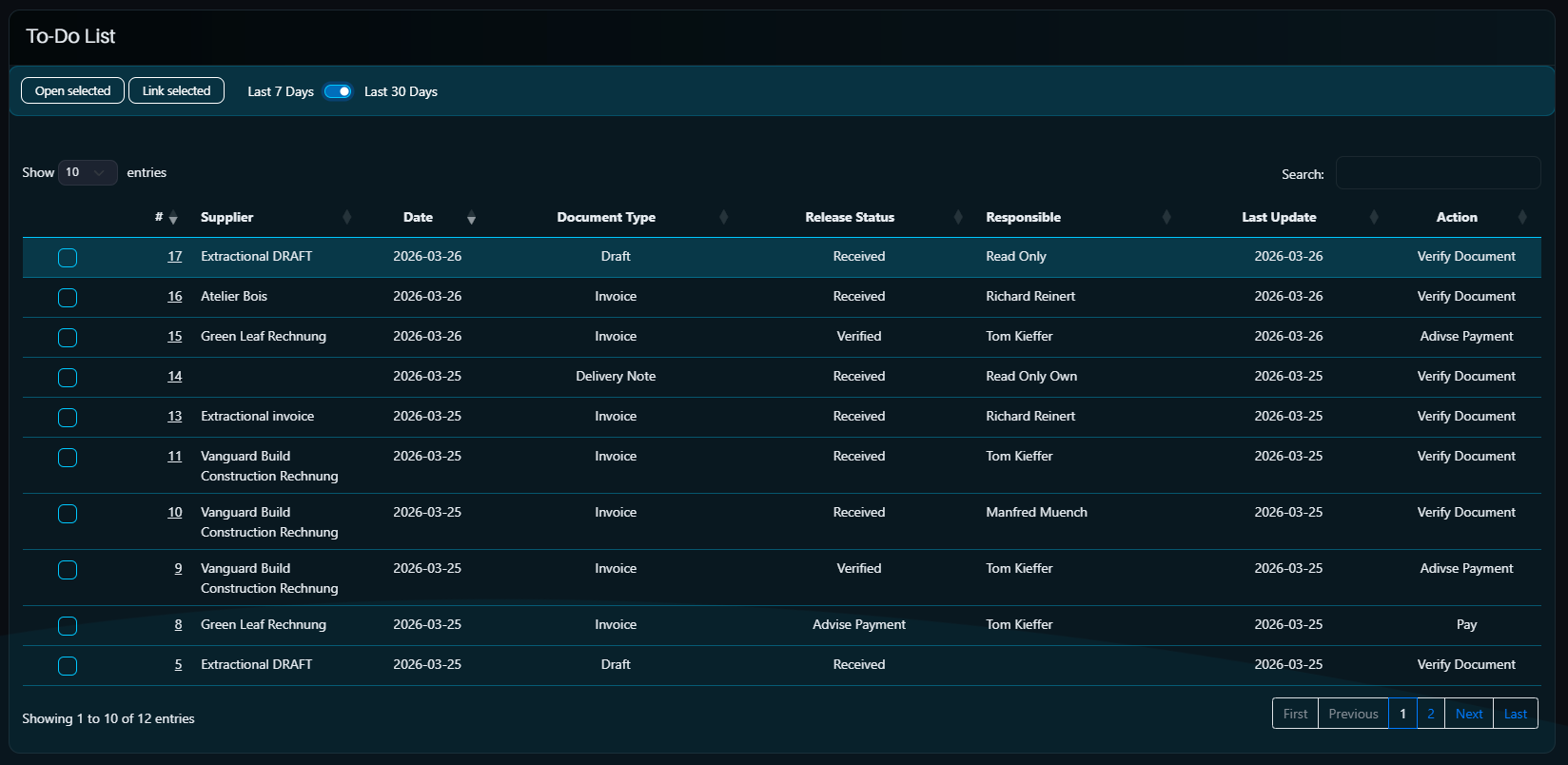Click the Open selected button
The width and height of the screenshot is (1568, 765).
click(x=72, y=91)
